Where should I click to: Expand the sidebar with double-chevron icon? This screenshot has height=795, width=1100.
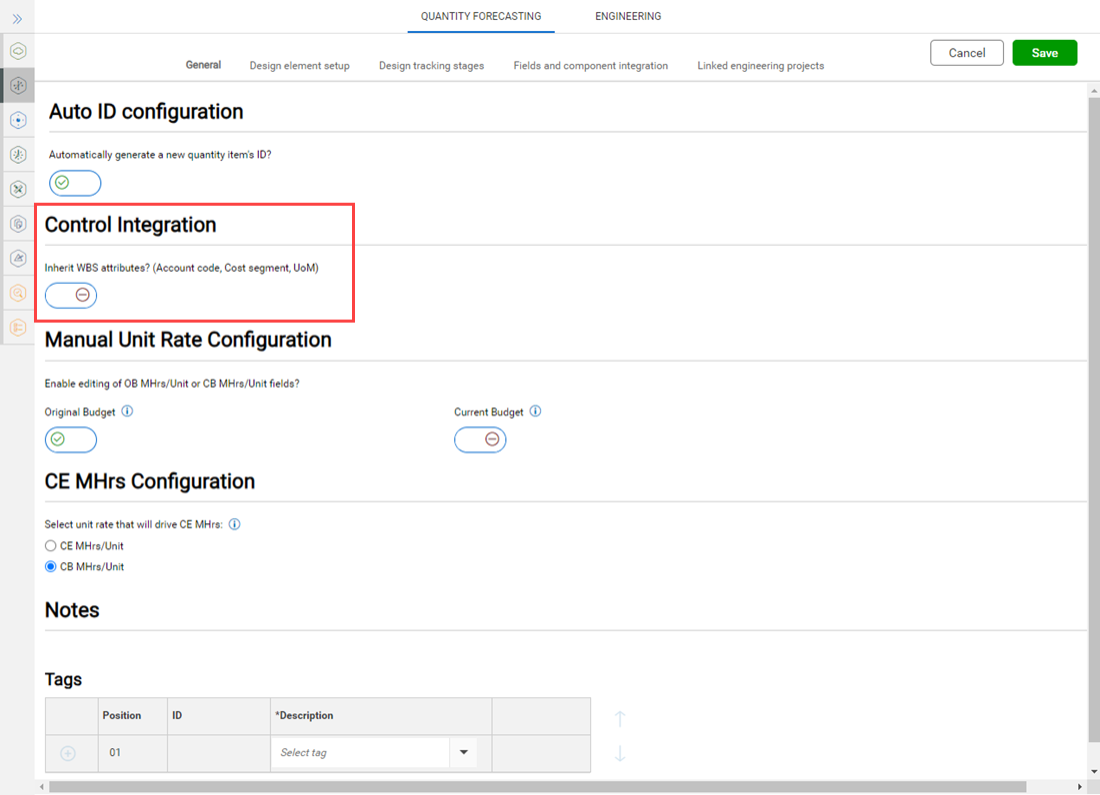point(18,19)
